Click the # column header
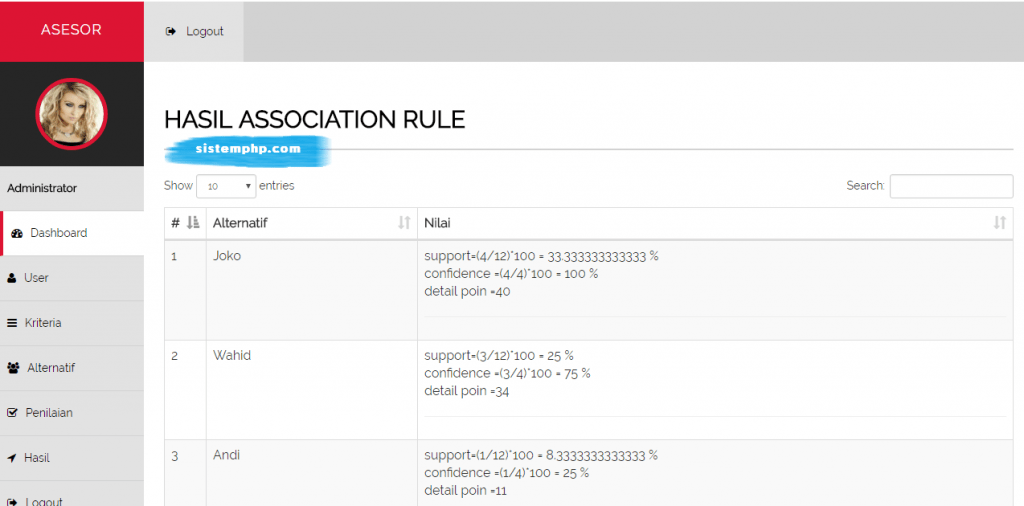The width and height of the screenshot is (1024, 506). click(185, 223)
